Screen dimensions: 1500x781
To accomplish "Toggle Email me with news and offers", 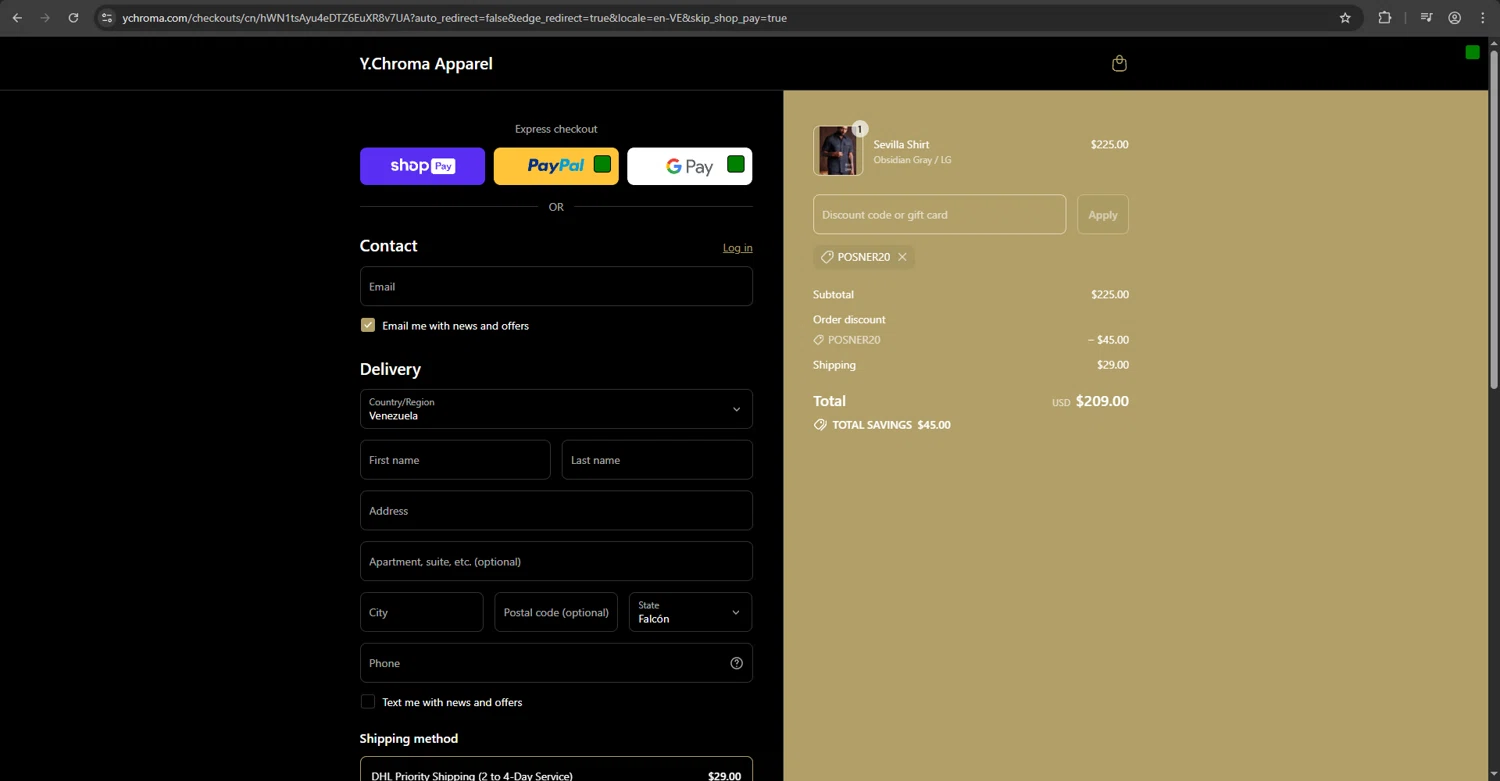I will coord(368,325).
